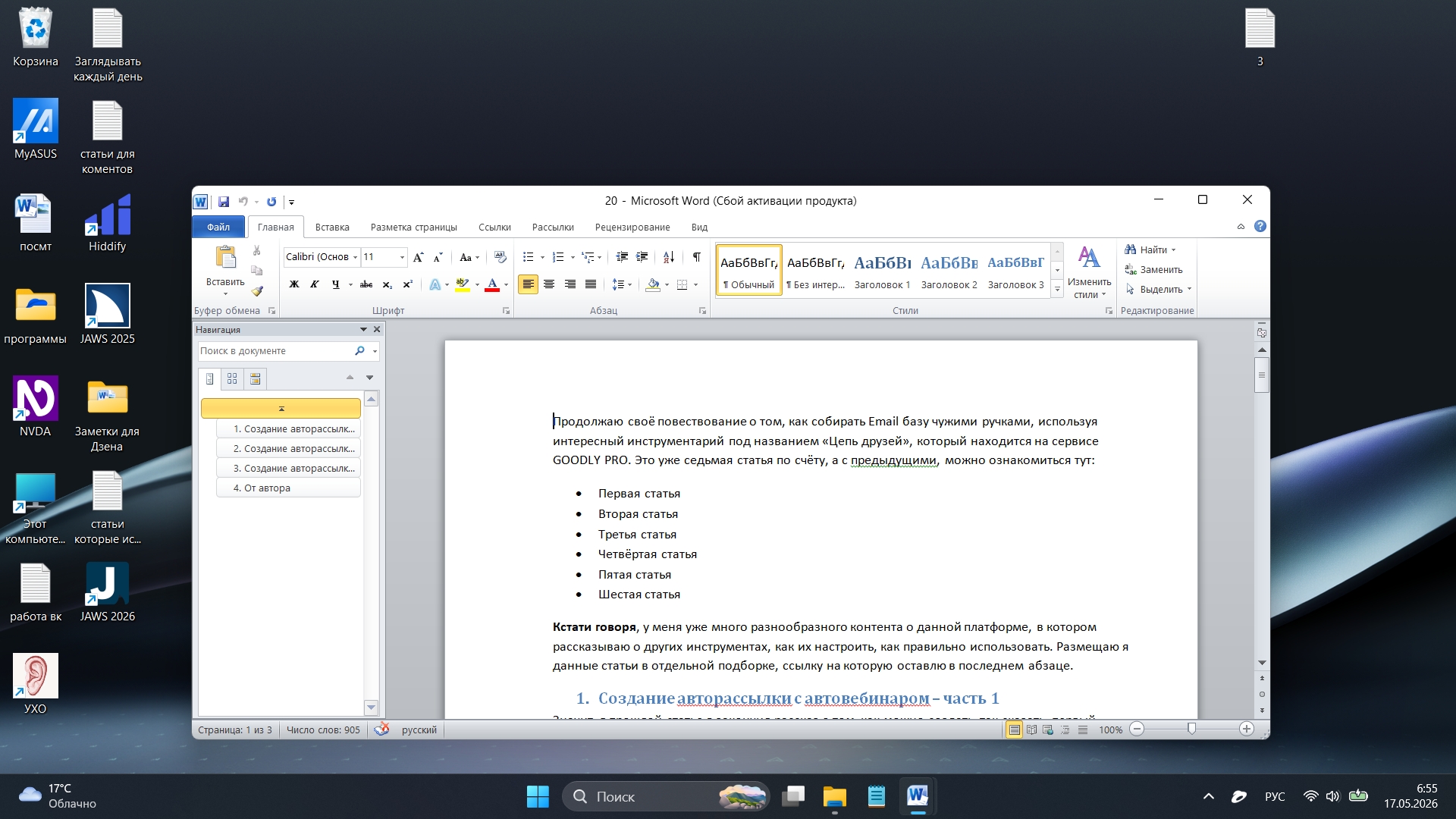Toggle show paragraph marks (¶)
The height and width of the screenshot is (819, 1456).
pos(696,257)
